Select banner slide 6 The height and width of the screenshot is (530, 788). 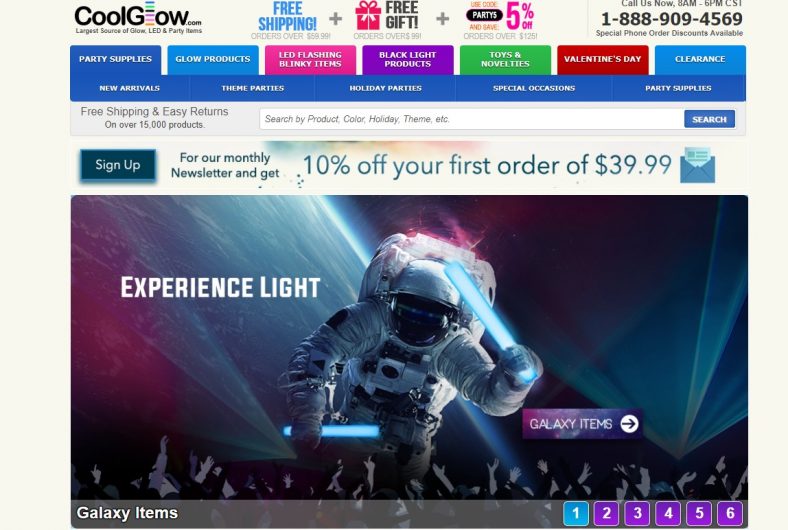coord(730,513)
